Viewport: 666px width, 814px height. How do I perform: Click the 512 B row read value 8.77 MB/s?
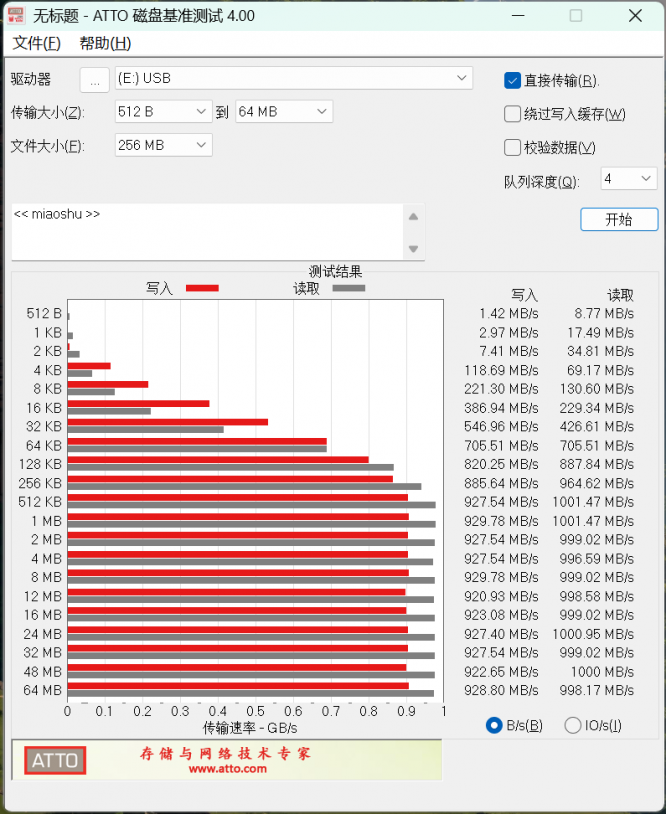[604, 314]
